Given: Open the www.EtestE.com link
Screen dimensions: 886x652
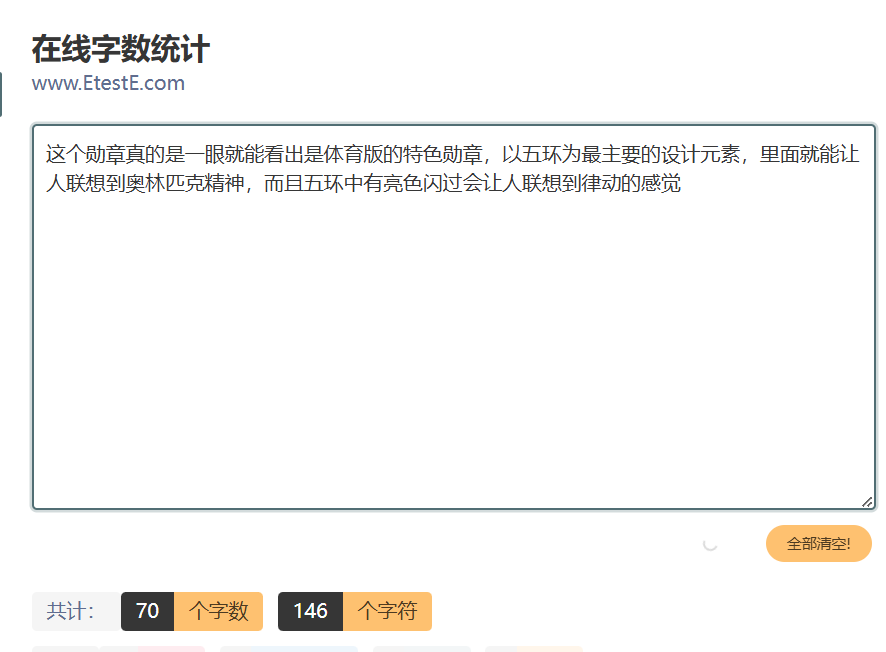Looking at the screenshot, I should (x=108, y=83).
